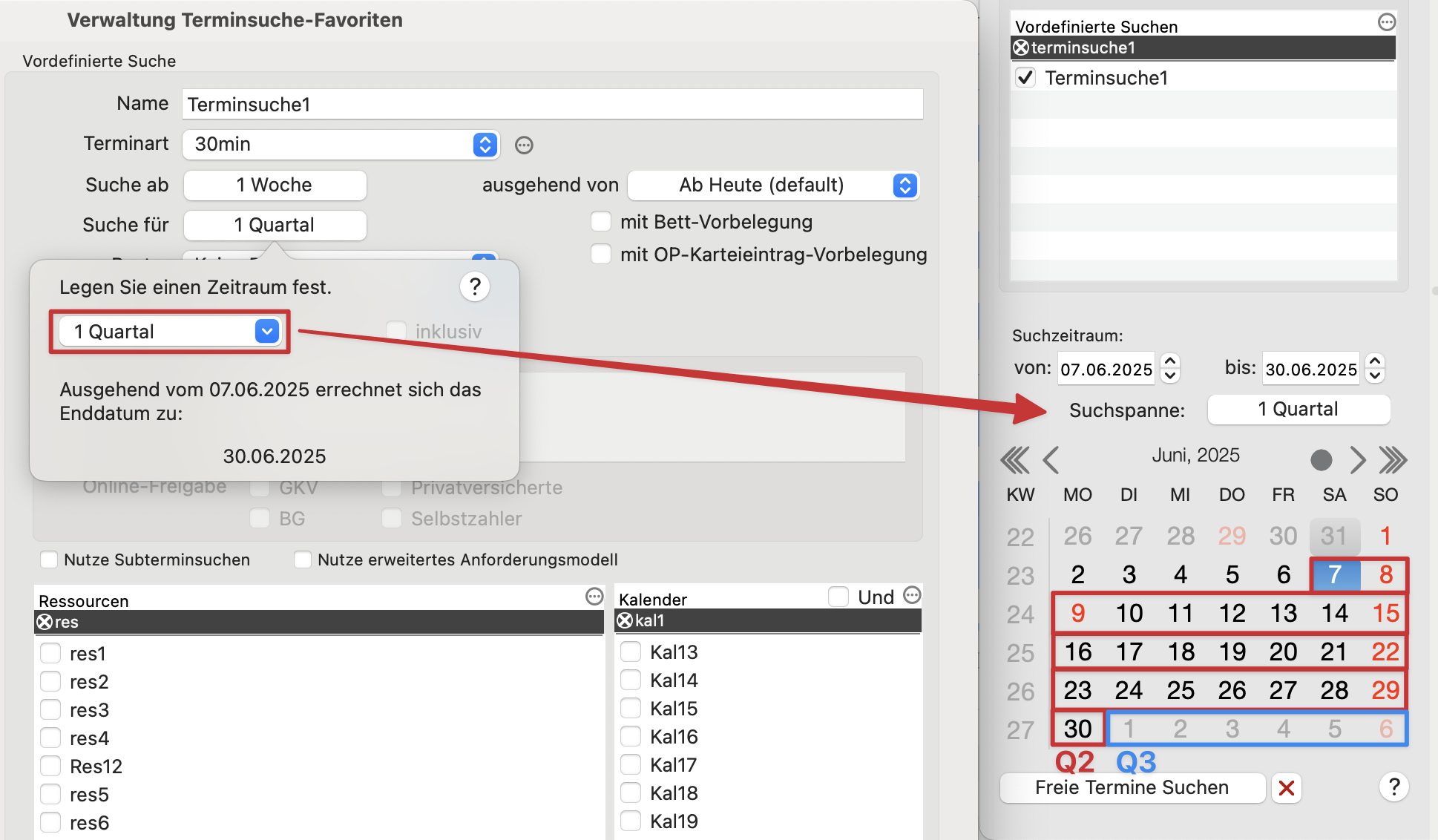Viewport: 1438px width, 840px height.
Task: Click the Juni, 2025 month label
Action: pos(1195,455)
